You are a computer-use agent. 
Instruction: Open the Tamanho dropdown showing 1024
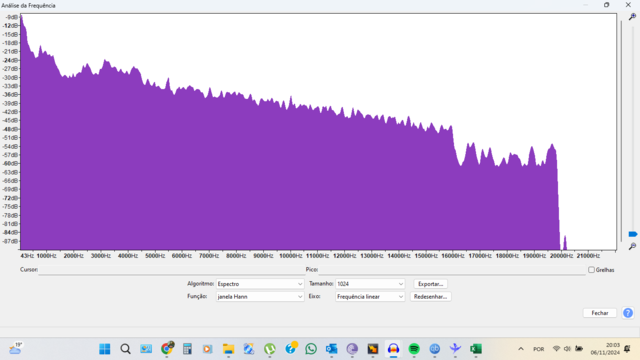point(370,284)
